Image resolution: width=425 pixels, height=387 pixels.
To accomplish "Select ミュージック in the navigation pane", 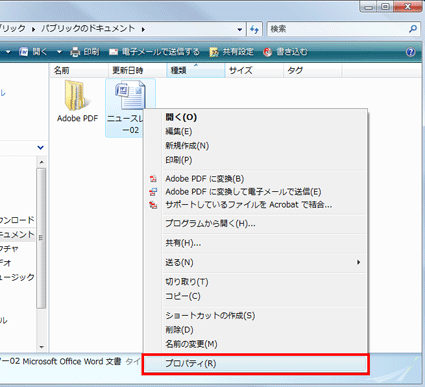I will click(17, 277).
